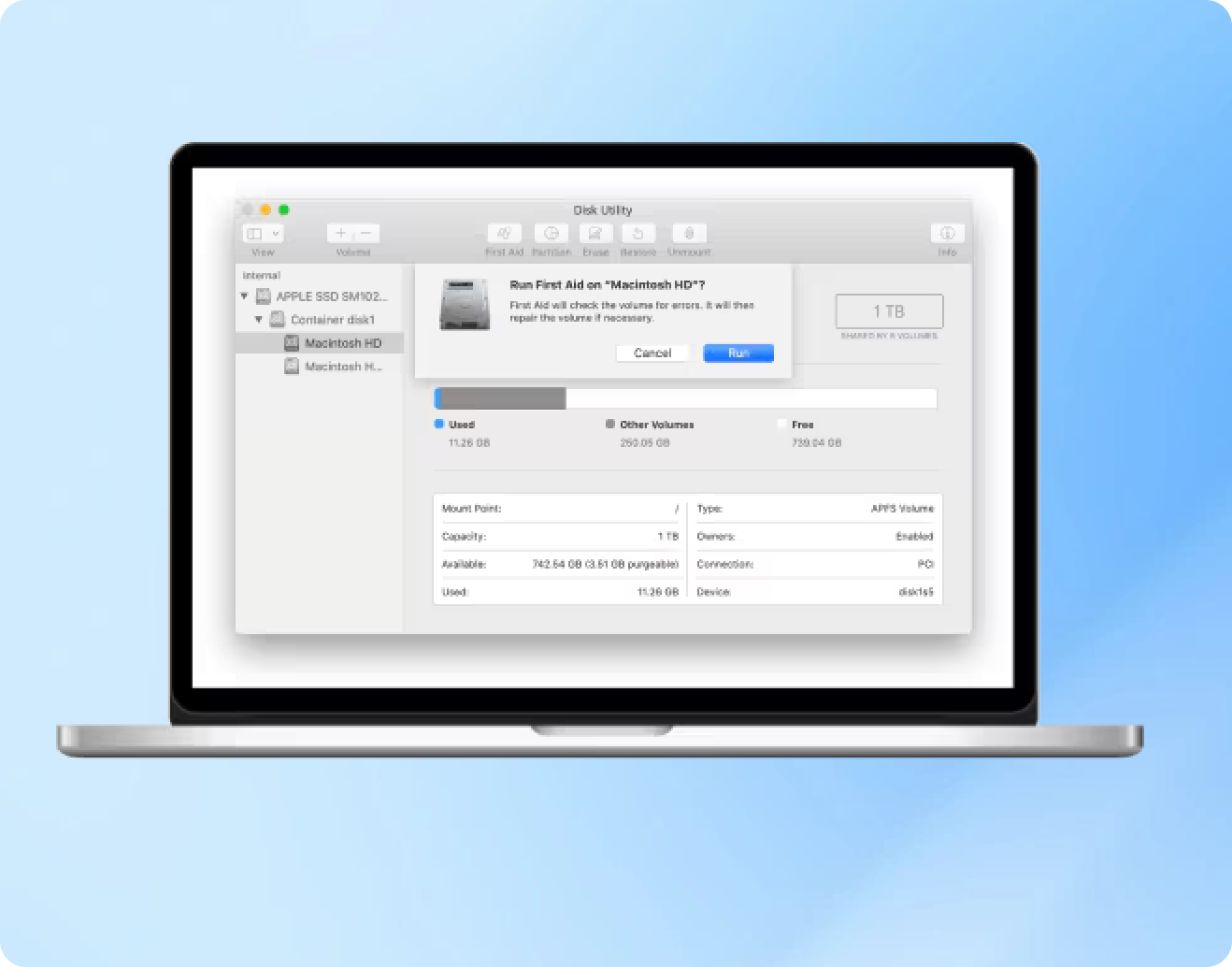Collapse the Container disk1 disclosure triangle
Image resolution: width=1232 pixels, height=967 pixels.
(259, 320)
